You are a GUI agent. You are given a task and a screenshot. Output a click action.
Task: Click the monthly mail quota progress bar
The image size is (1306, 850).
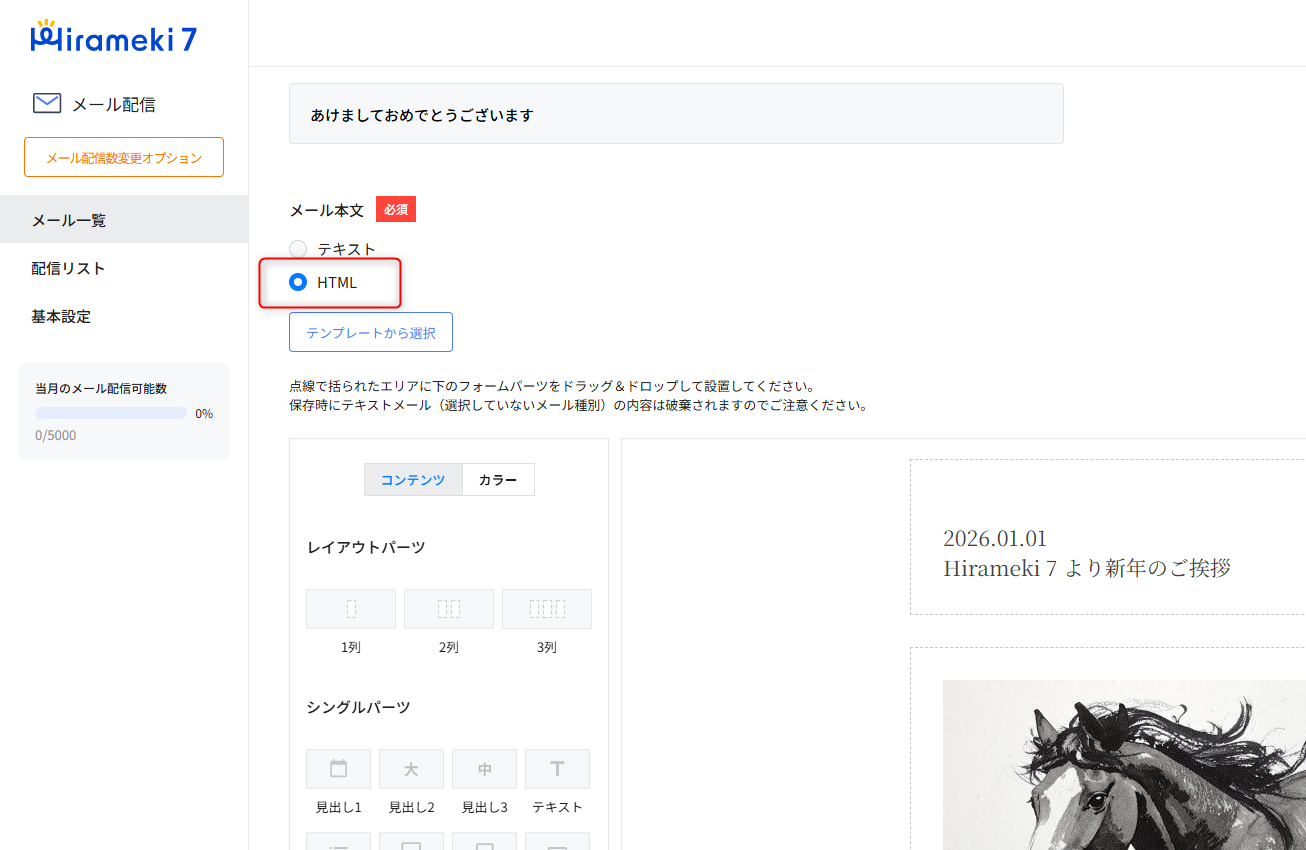pos(111,413)
